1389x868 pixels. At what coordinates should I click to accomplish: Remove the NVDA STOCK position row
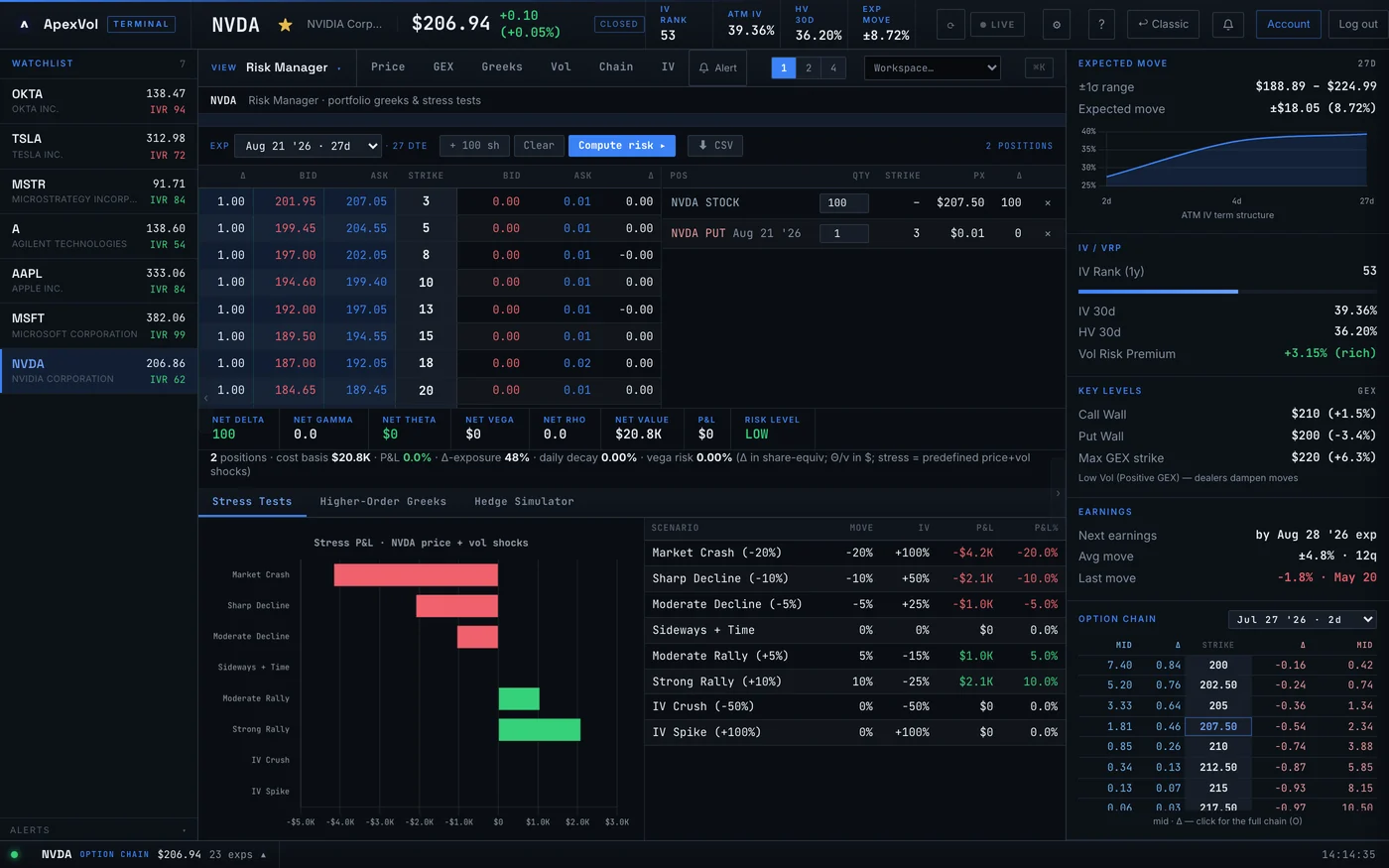(1048, 203)
